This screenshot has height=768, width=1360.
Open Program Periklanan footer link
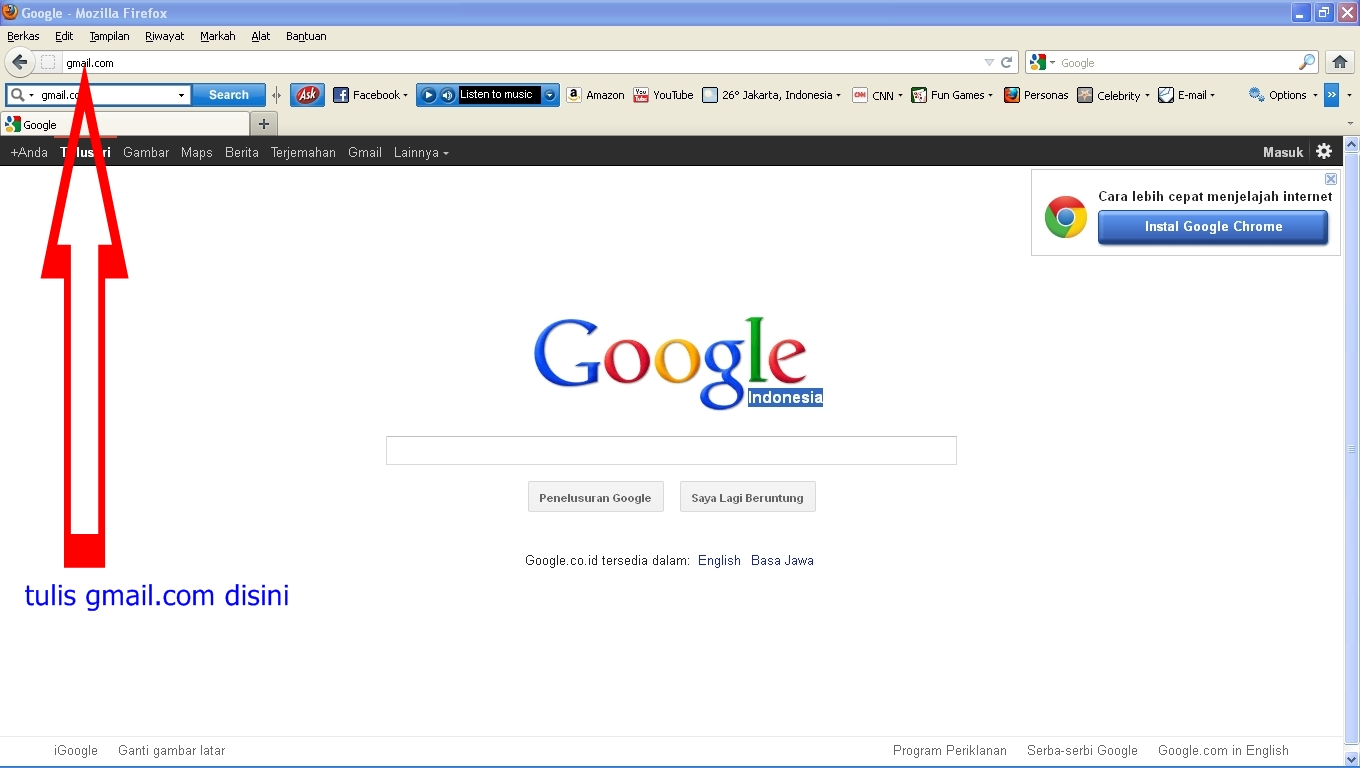tap(950, 750)
